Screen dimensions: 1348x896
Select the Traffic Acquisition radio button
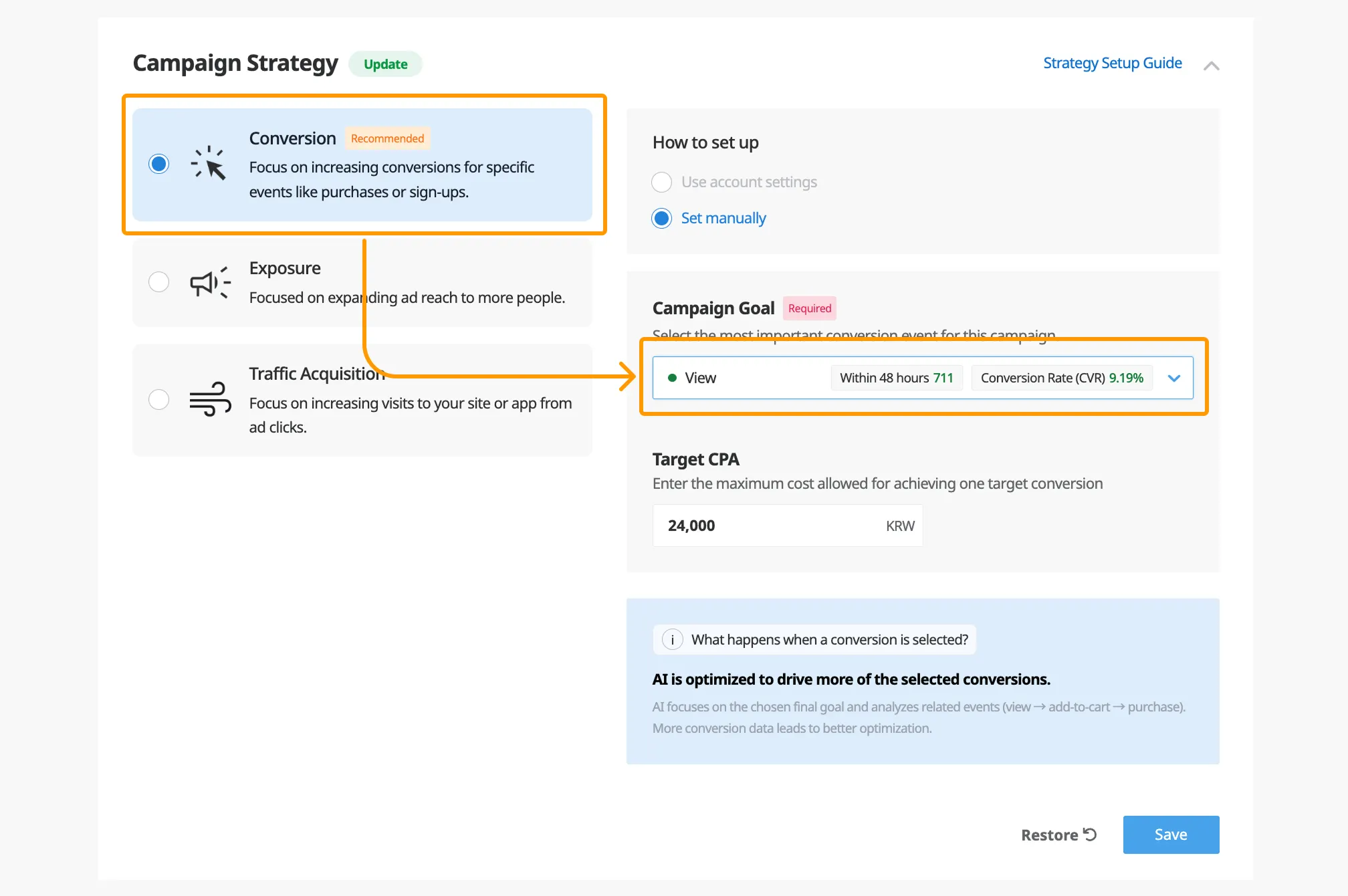(x=159, y=400)
